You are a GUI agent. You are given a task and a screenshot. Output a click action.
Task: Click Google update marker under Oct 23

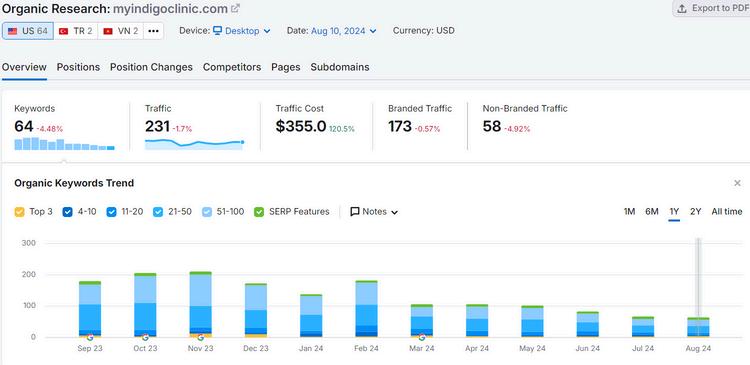(145, 337)
